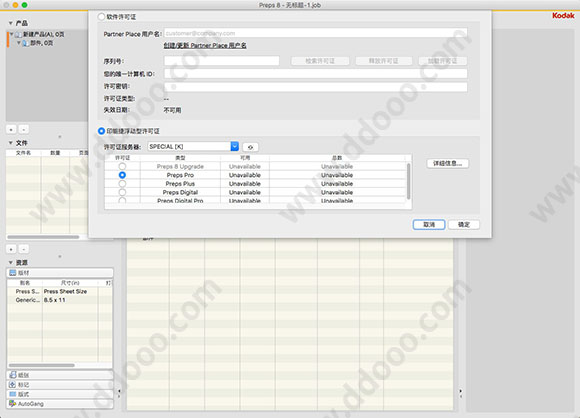Click the plus button under the products tree

click(x=11, y=129)
